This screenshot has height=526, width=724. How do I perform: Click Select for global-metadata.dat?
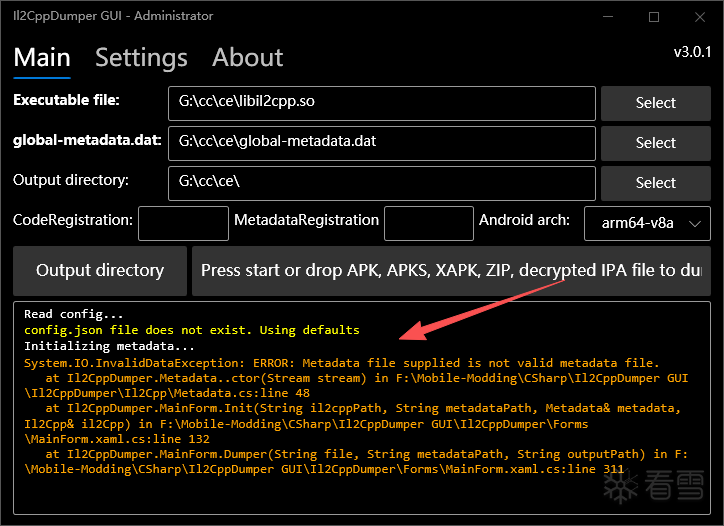point(655,143)
